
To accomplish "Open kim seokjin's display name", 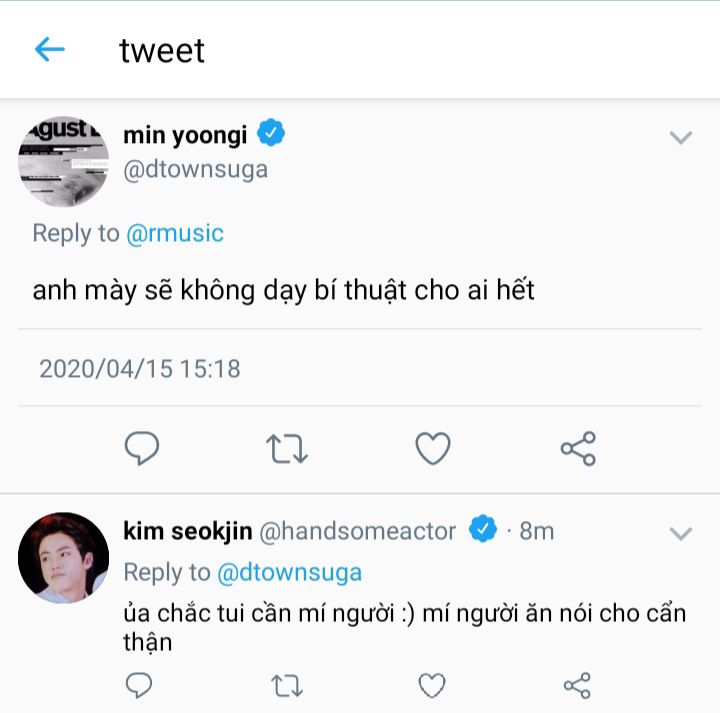I will coord(187,531).
